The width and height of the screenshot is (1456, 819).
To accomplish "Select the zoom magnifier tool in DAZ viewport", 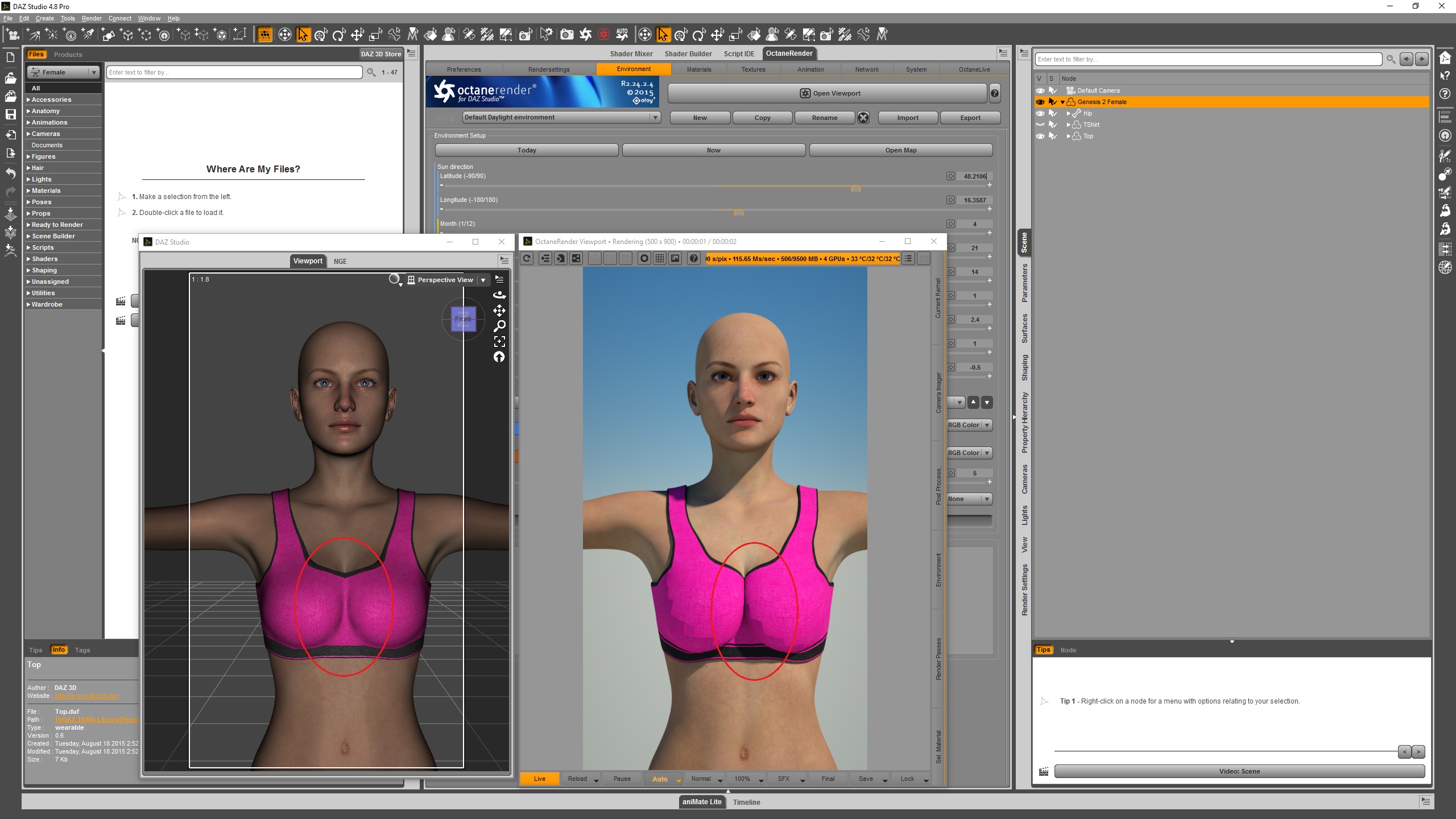I will pos(499,326).
